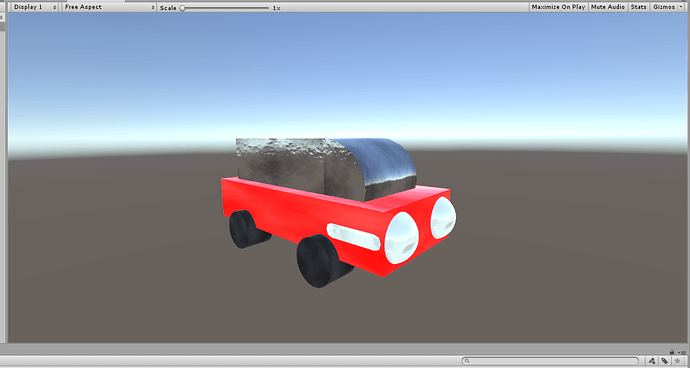The width and height of the screenshot is (690, 368).
Task: Click the project search field
Action: [x=550, y=361]
